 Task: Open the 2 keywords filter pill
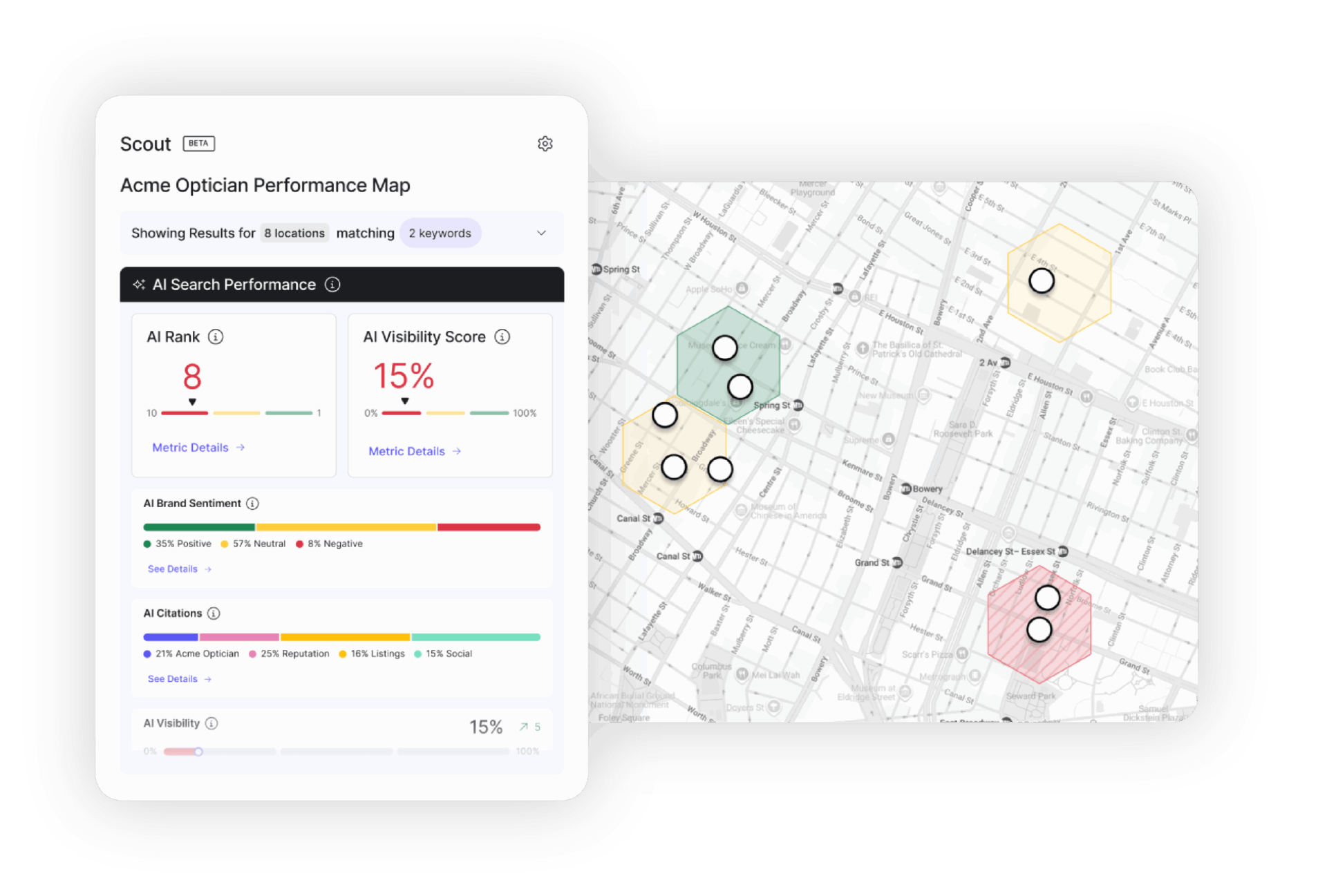440,233
